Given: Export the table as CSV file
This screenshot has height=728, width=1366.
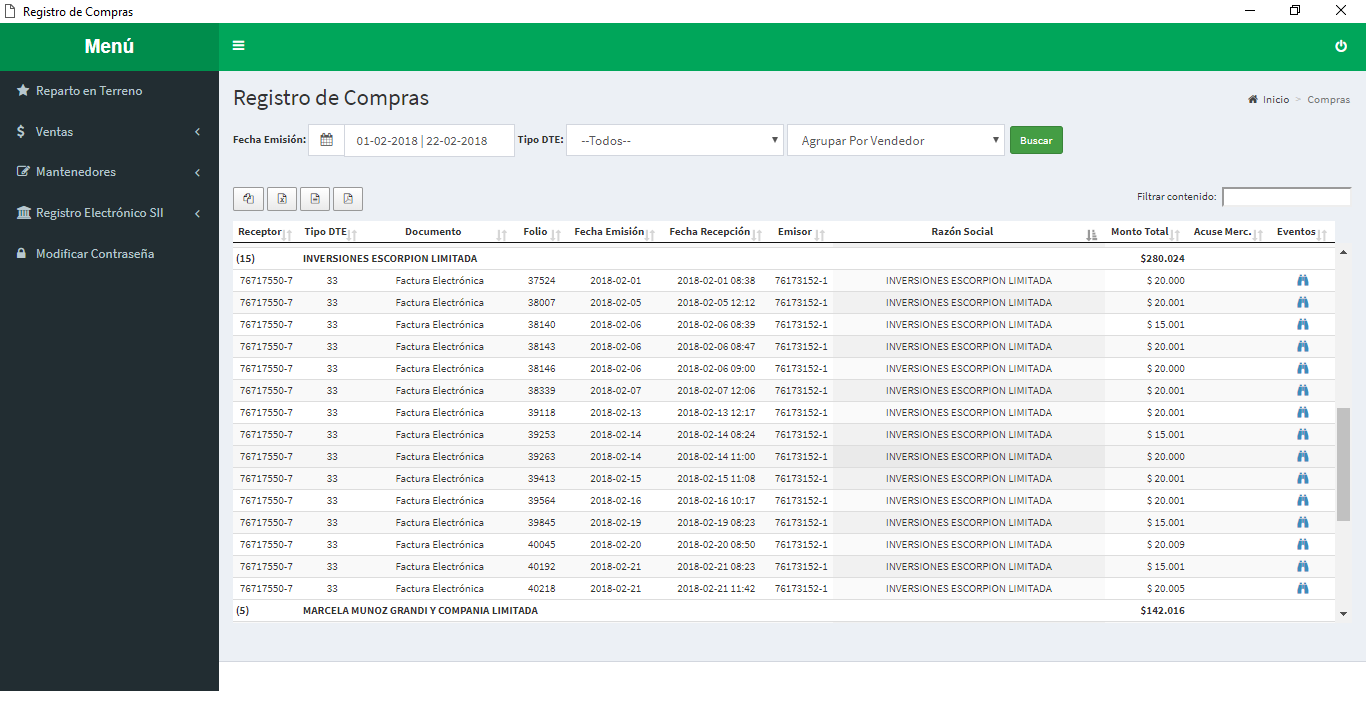Looking at the screenshot, I should tap(315, 199).
